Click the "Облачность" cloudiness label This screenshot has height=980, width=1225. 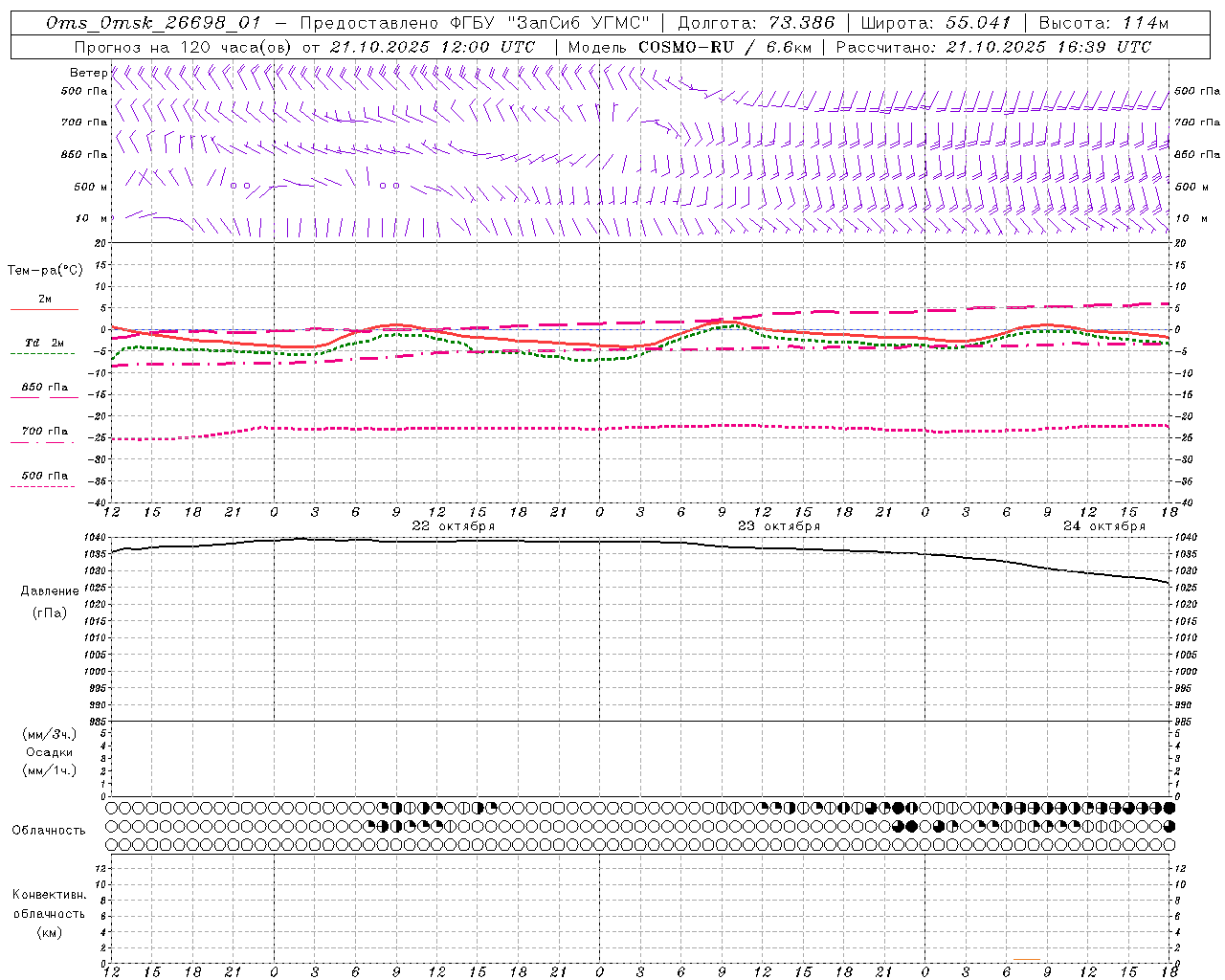tap(49, 831)
